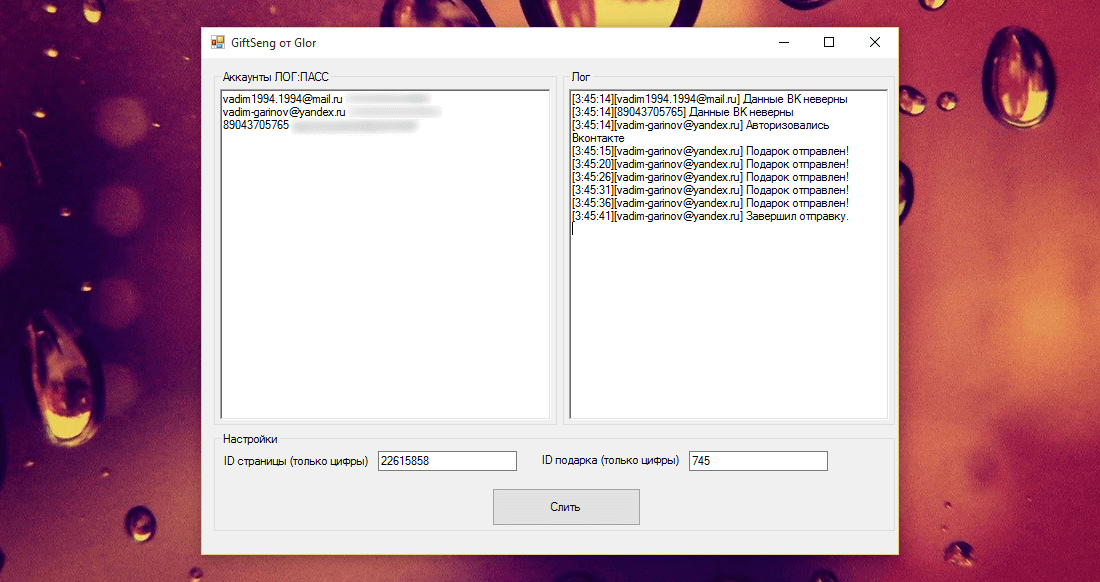1100x582 pixels.
Task: Click the 3:45:36 Подарок отправлен log line
Action: 710,203
